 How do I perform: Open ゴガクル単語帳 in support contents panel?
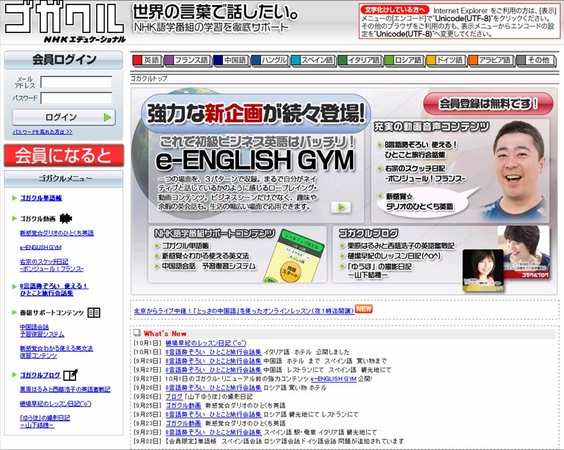click(186, 246)
